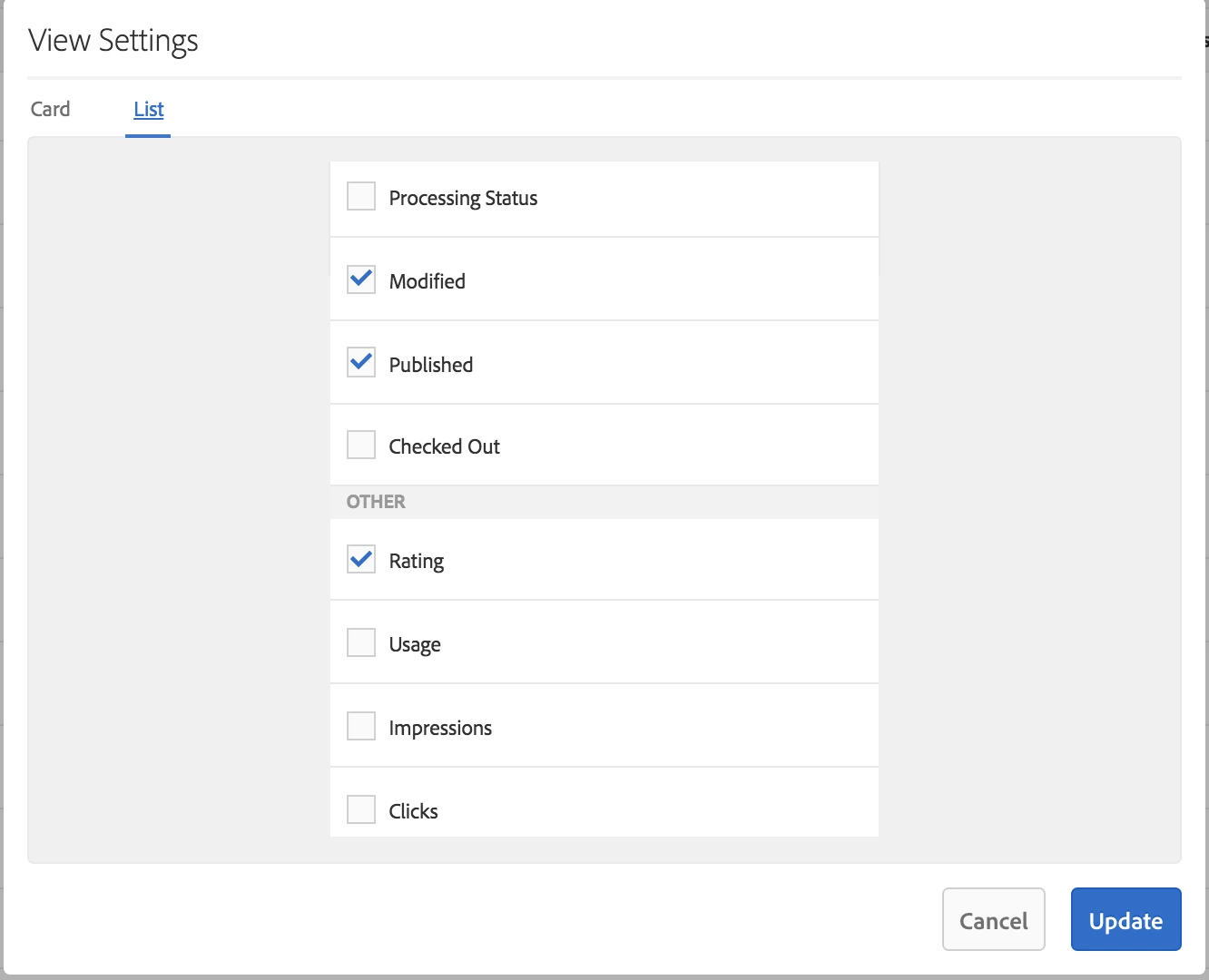Uncheck the Published checkbox
This screenshot has height=980, width=1209.
pos(361,363)
